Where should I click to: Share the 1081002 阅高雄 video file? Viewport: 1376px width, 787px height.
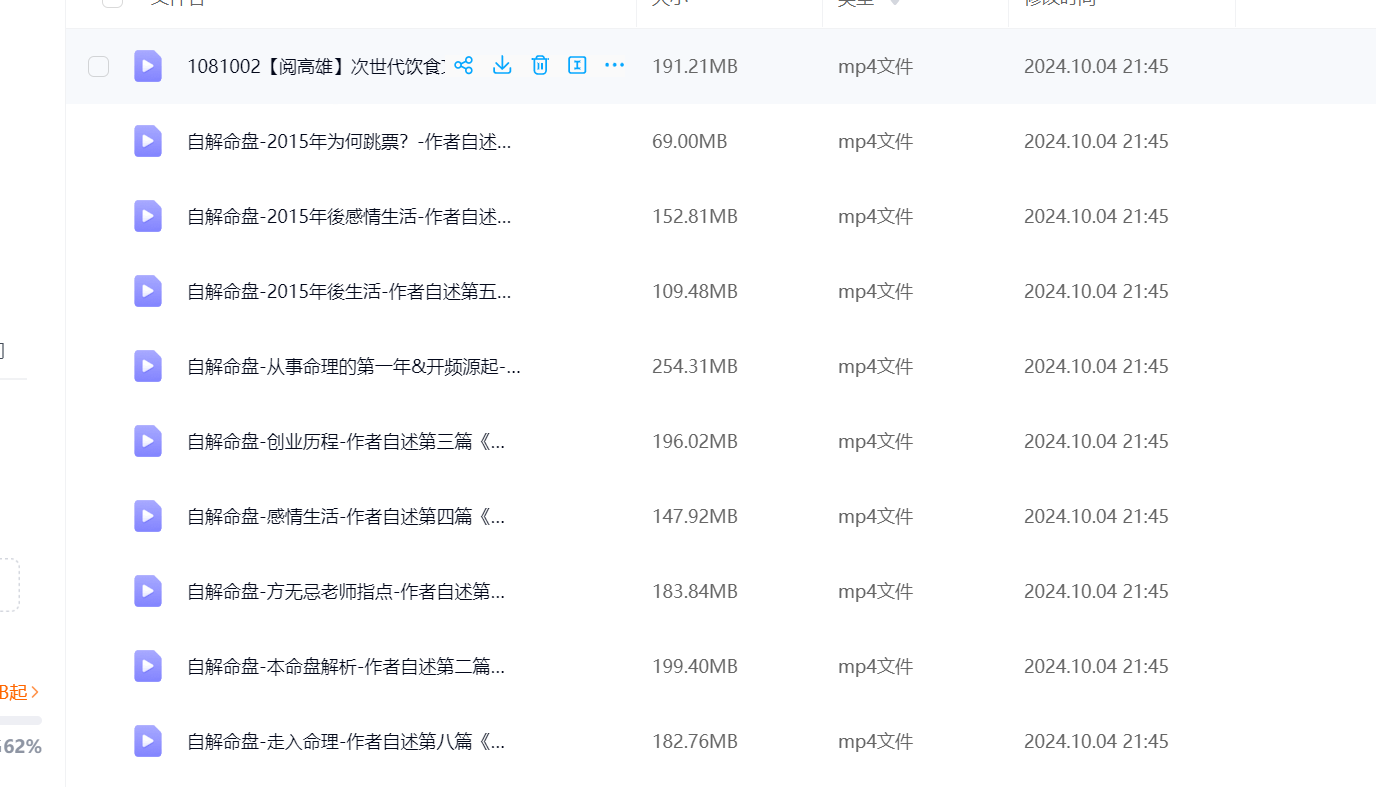(463, 66)
